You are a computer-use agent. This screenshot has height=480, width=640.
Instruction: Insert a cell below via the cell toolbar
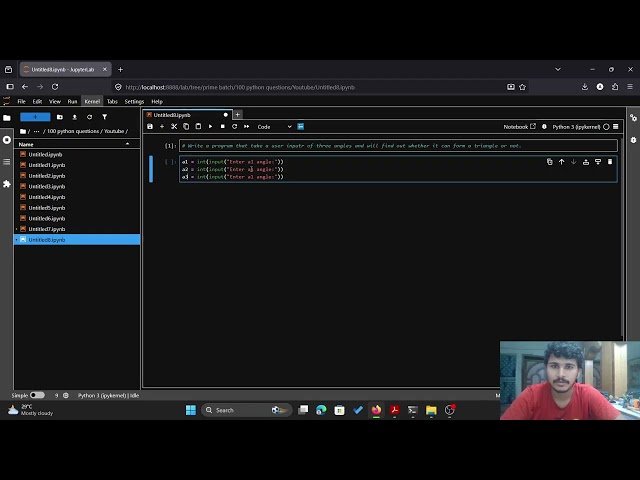598,162
